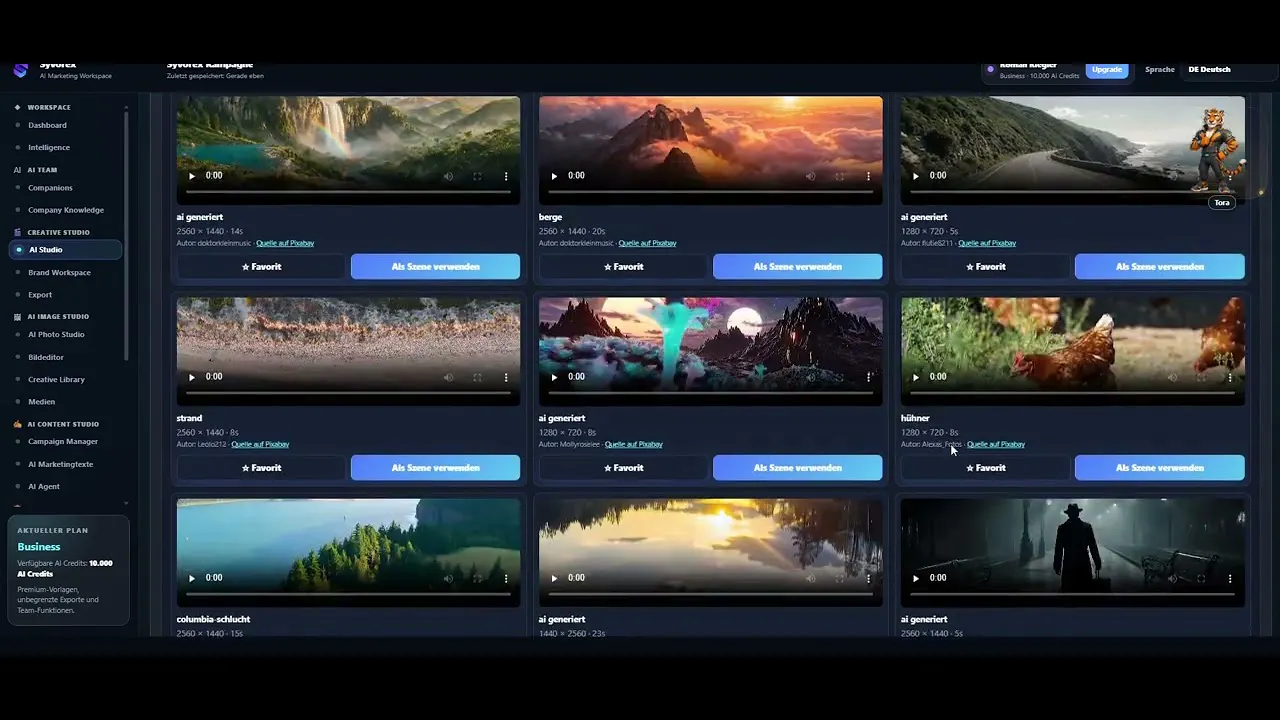The height and width of the screenshot is (720, 1280).
Task: Follow the Pixabay source link for hühner
Action: pyautogui.click(x=996, y=444)
